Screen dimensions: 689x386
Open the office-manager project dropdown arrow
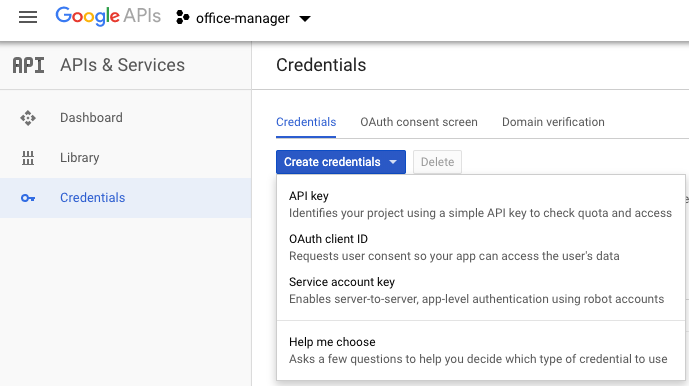point(305,18)
